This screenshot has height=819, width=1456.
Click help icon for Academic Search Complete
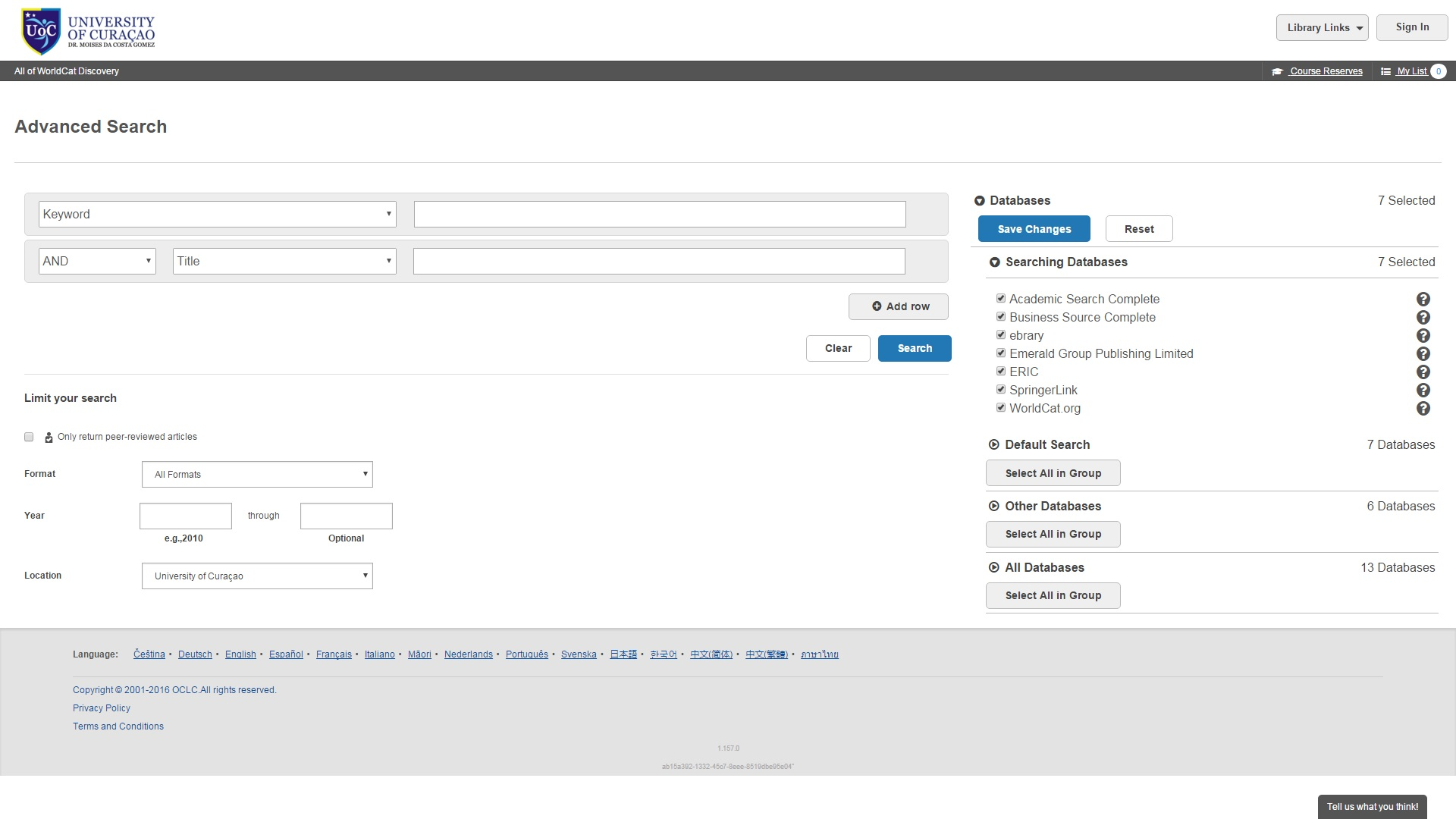pyautogui.click(x=1423, y=300)
